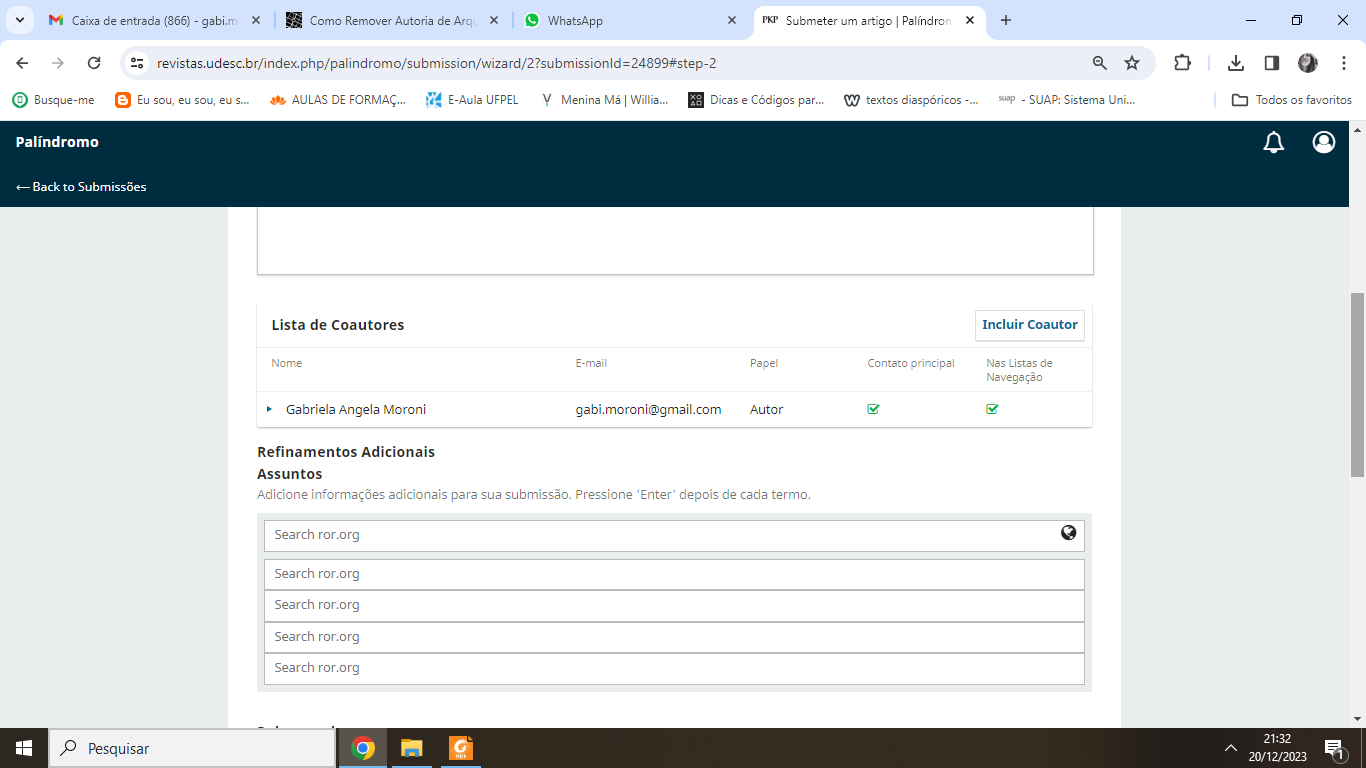Screen dimensions: 1366x768
Task: Expand the Gabriela Angela Moroni row
Action: coord(269,409)
